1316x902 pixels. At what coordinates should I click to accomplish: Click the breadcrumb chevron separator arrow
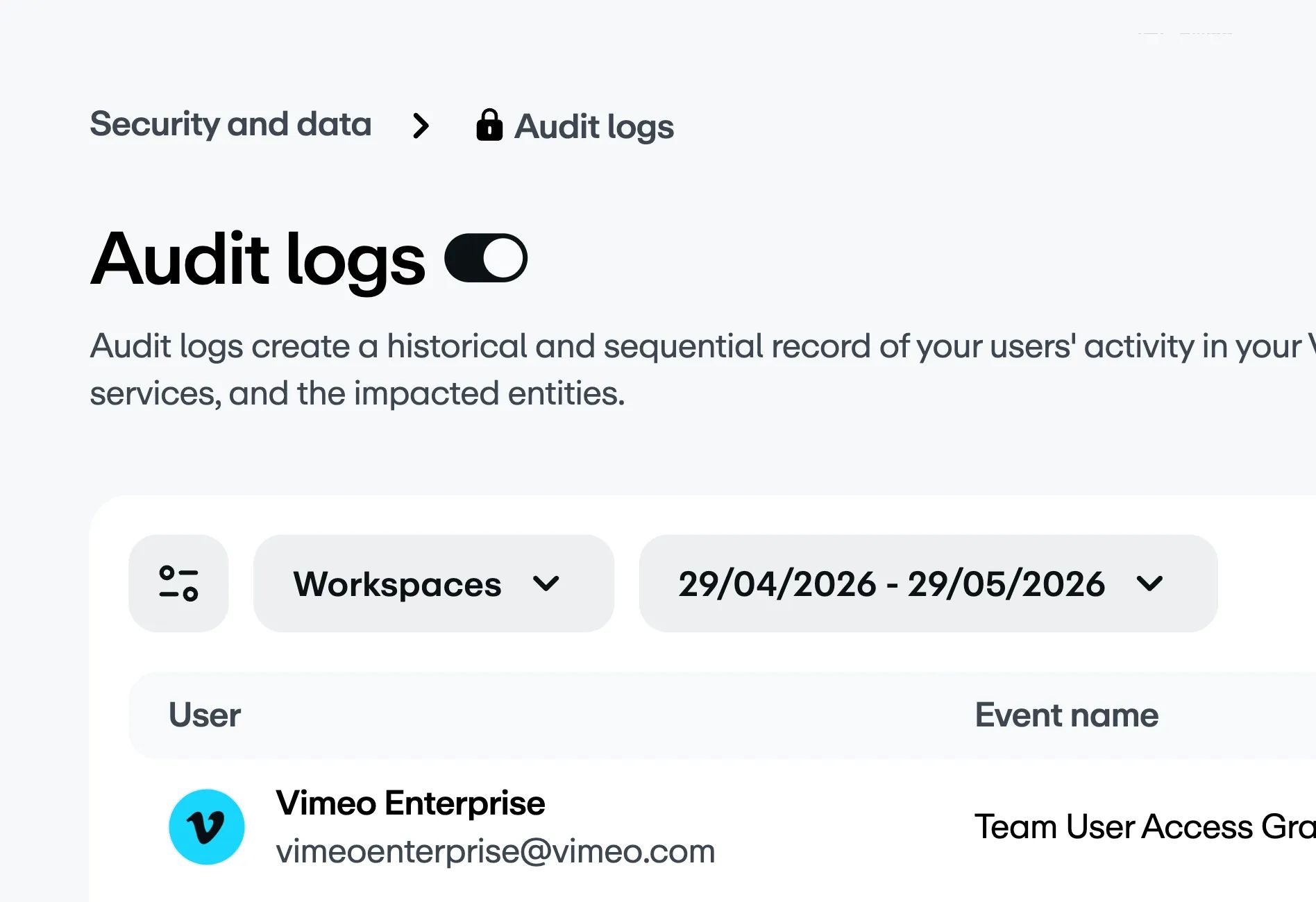[x=421, y=126]
